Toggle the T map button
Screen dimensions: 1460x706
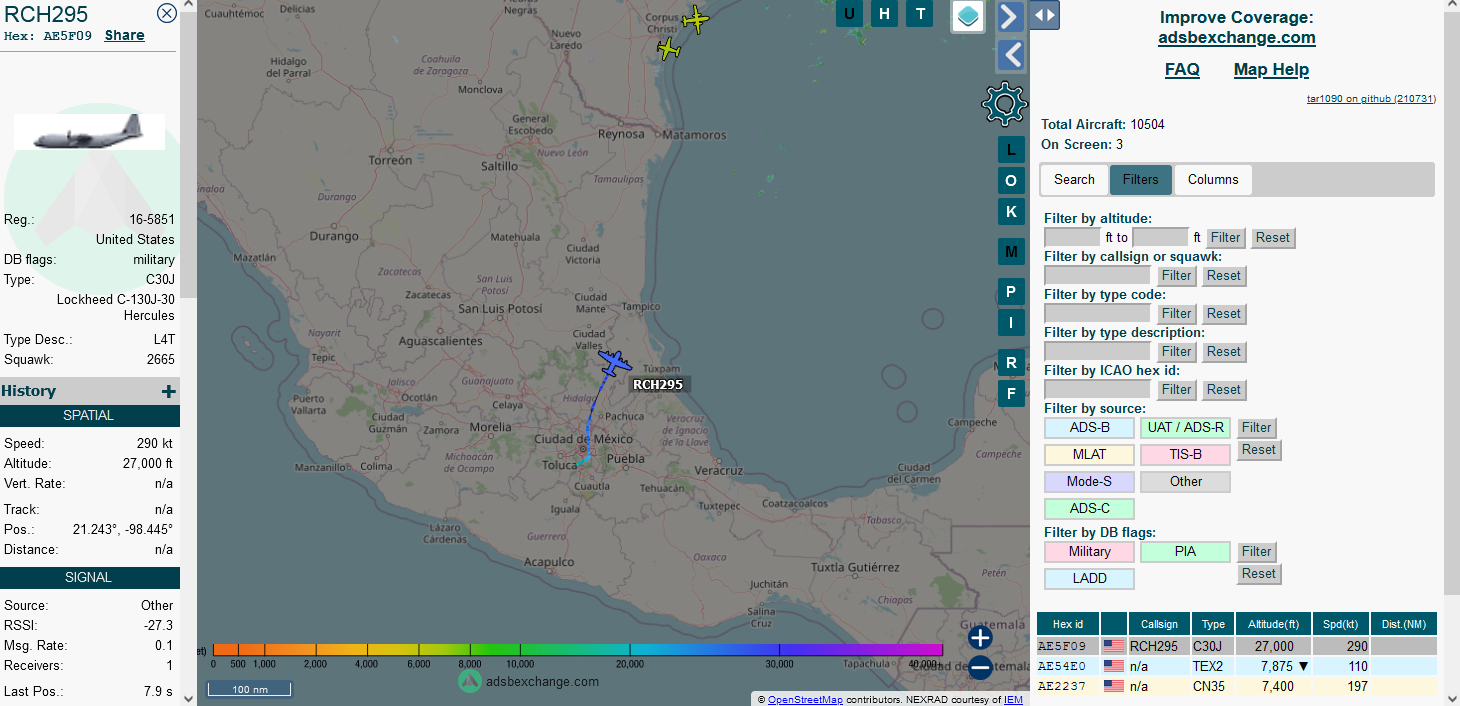coord(920,13)
